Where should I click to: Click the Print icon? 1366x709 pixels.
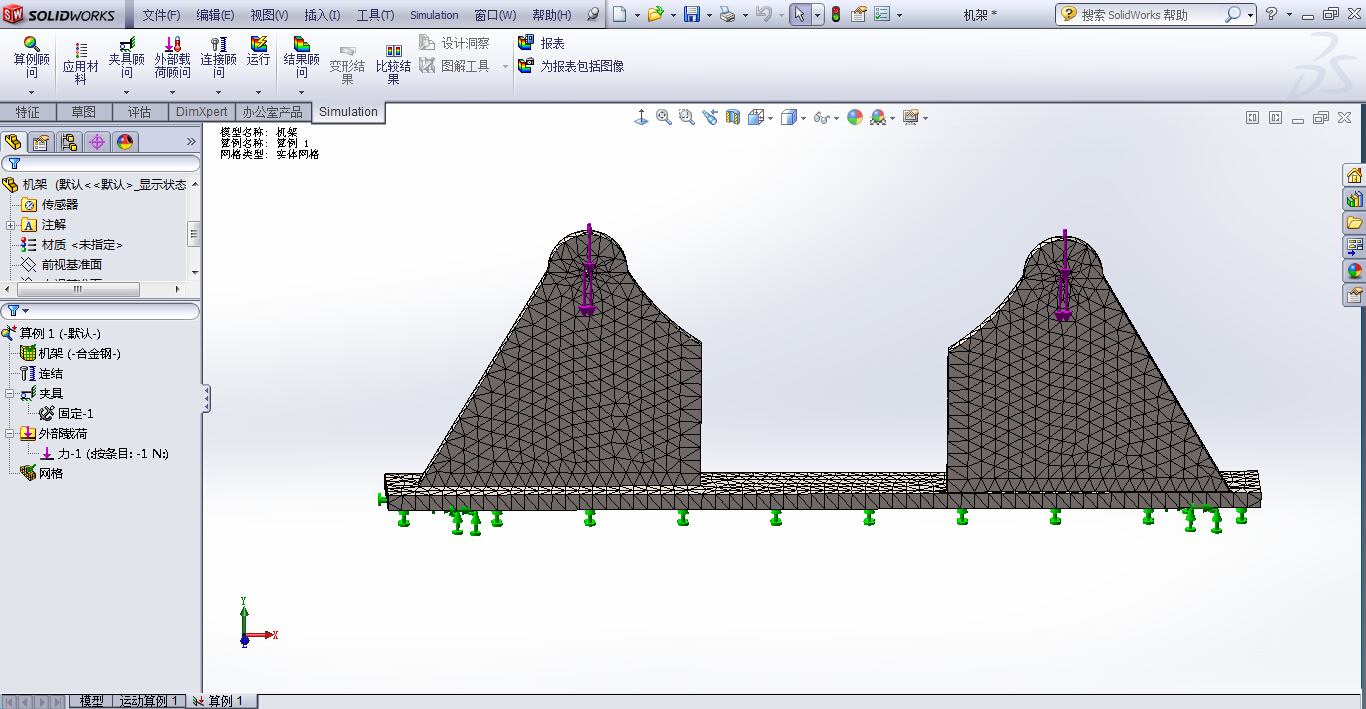point(727,14)
